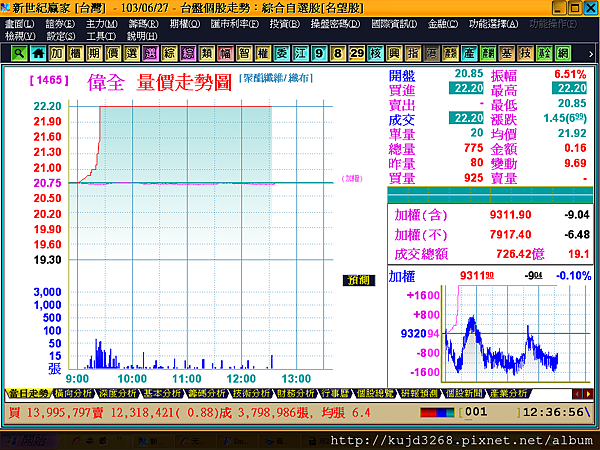Switch to 行事曆 tab
Viewport: 600px width, 450px height.
335,393
